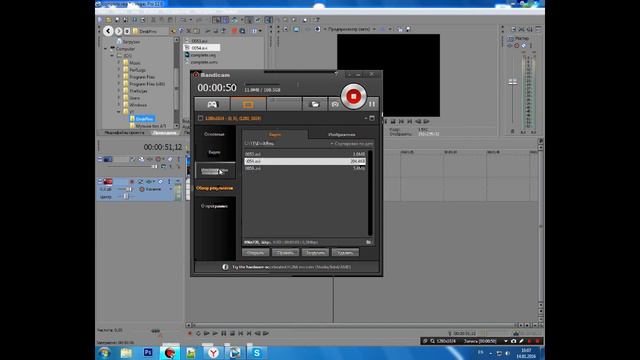Select Users folder in explorer tree
The height and width of the screenshot is (360, 640).
click(x=134, y=98)
